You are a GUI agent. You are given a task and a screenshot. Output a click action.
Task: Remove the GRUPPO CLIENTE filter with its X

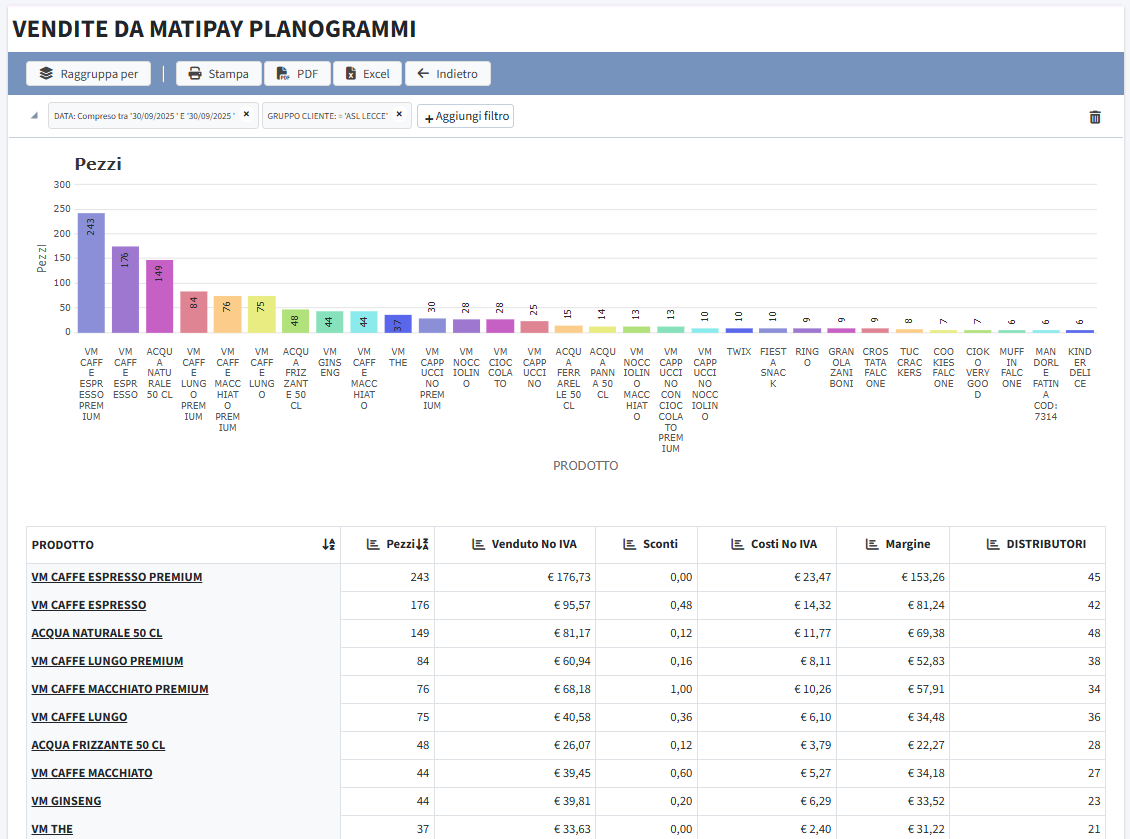click(x=399, y=115)
